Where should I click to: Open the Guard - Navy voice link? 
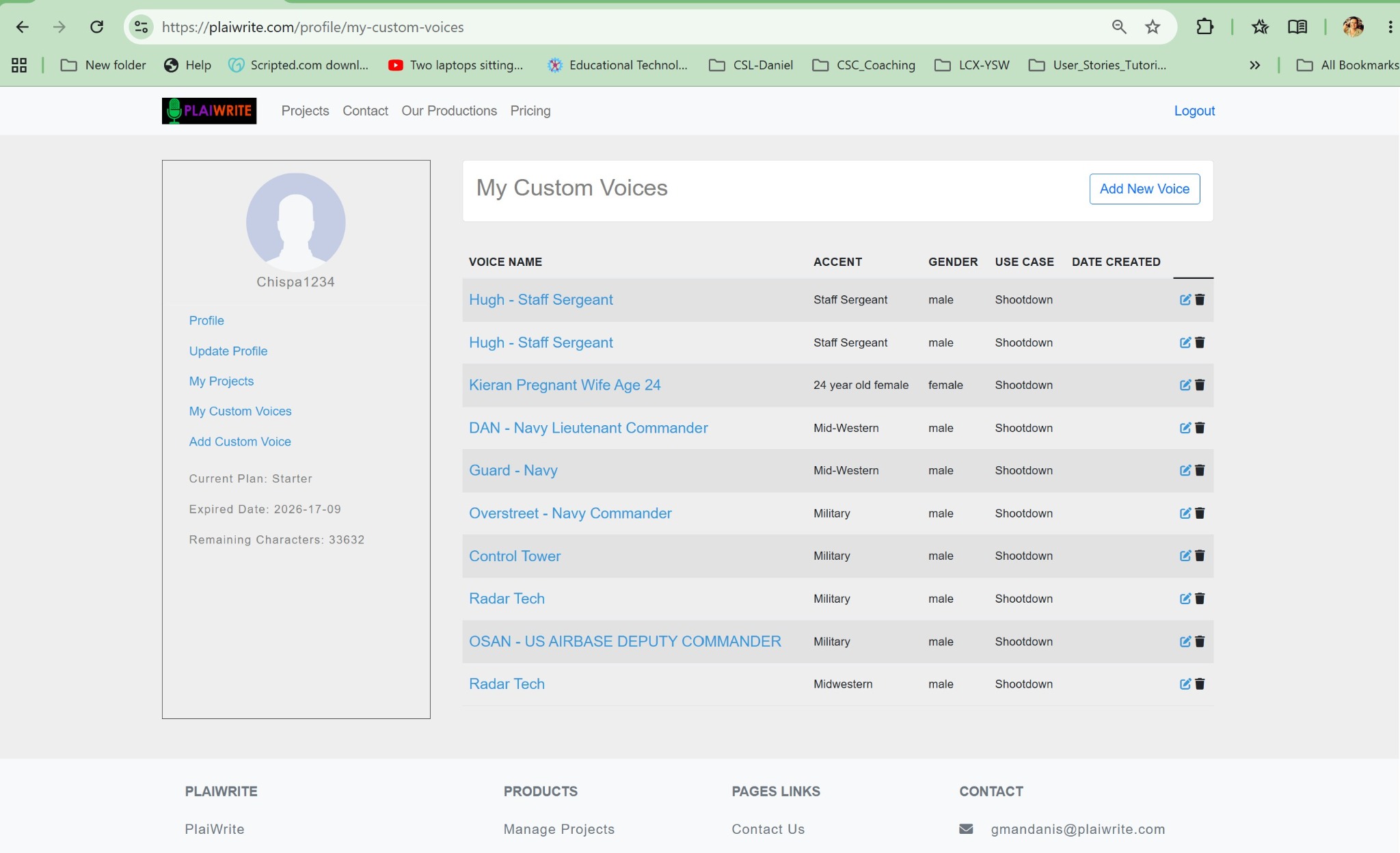513,470
